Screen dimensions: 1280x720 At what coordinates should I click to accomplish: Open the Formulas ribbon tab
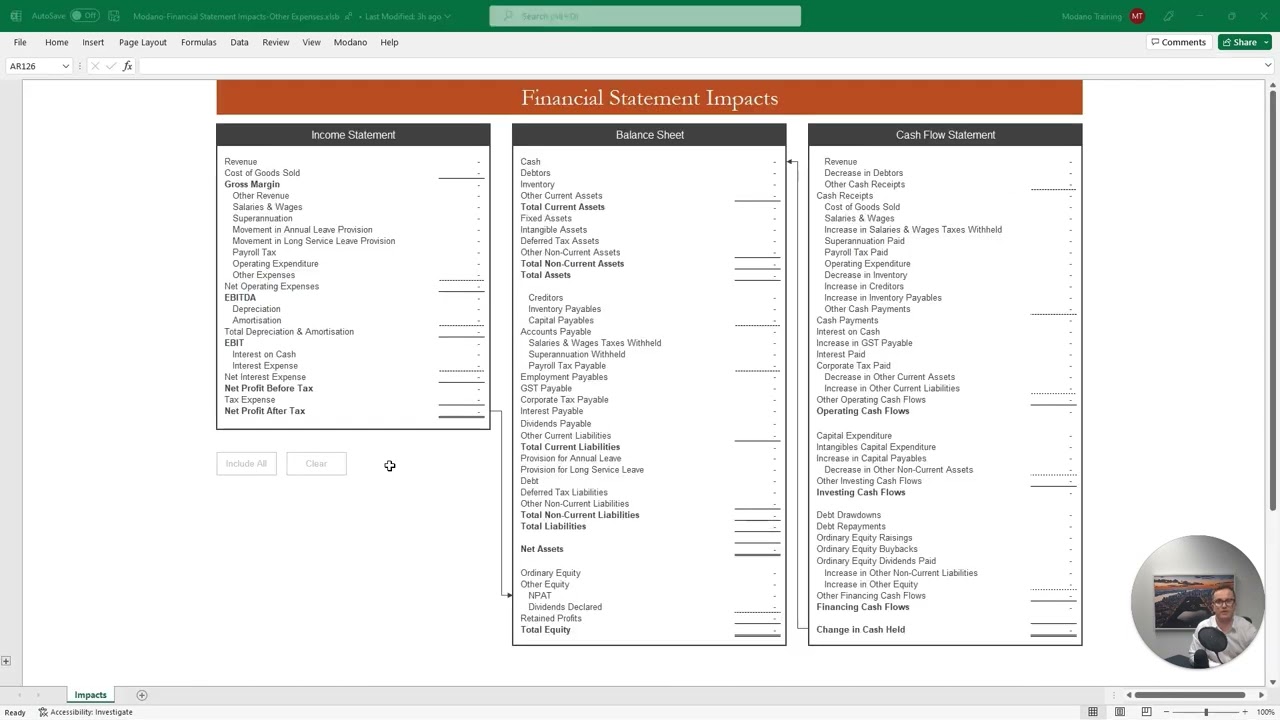pyautogui.click(x=199, y=42)
